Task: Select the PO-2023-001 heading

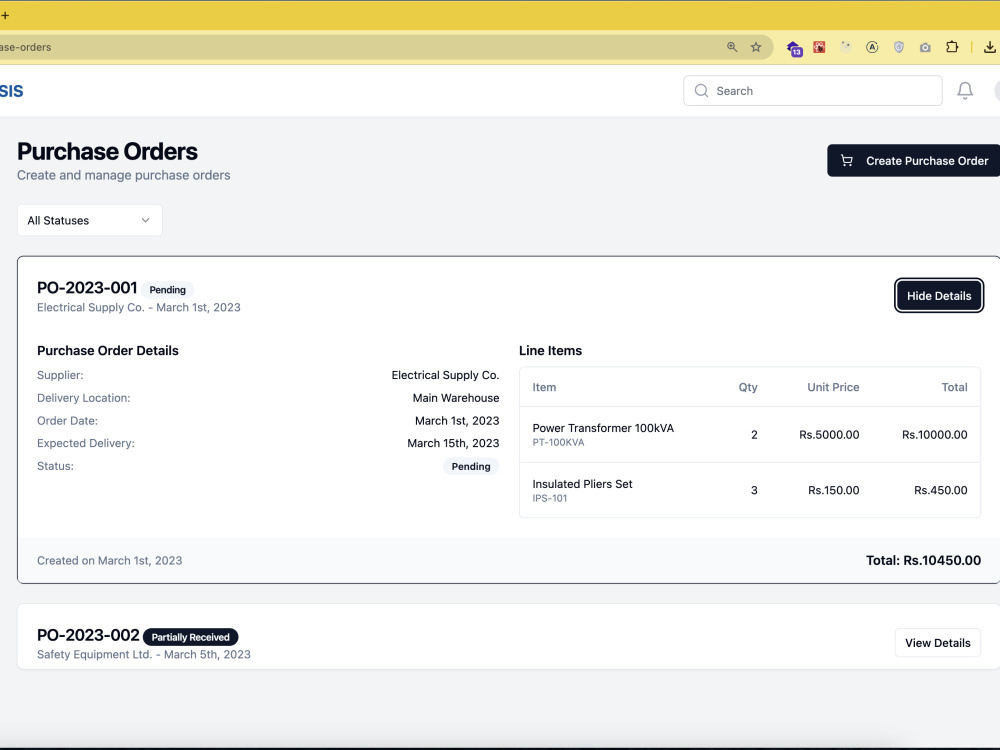Action: point(87,288)
